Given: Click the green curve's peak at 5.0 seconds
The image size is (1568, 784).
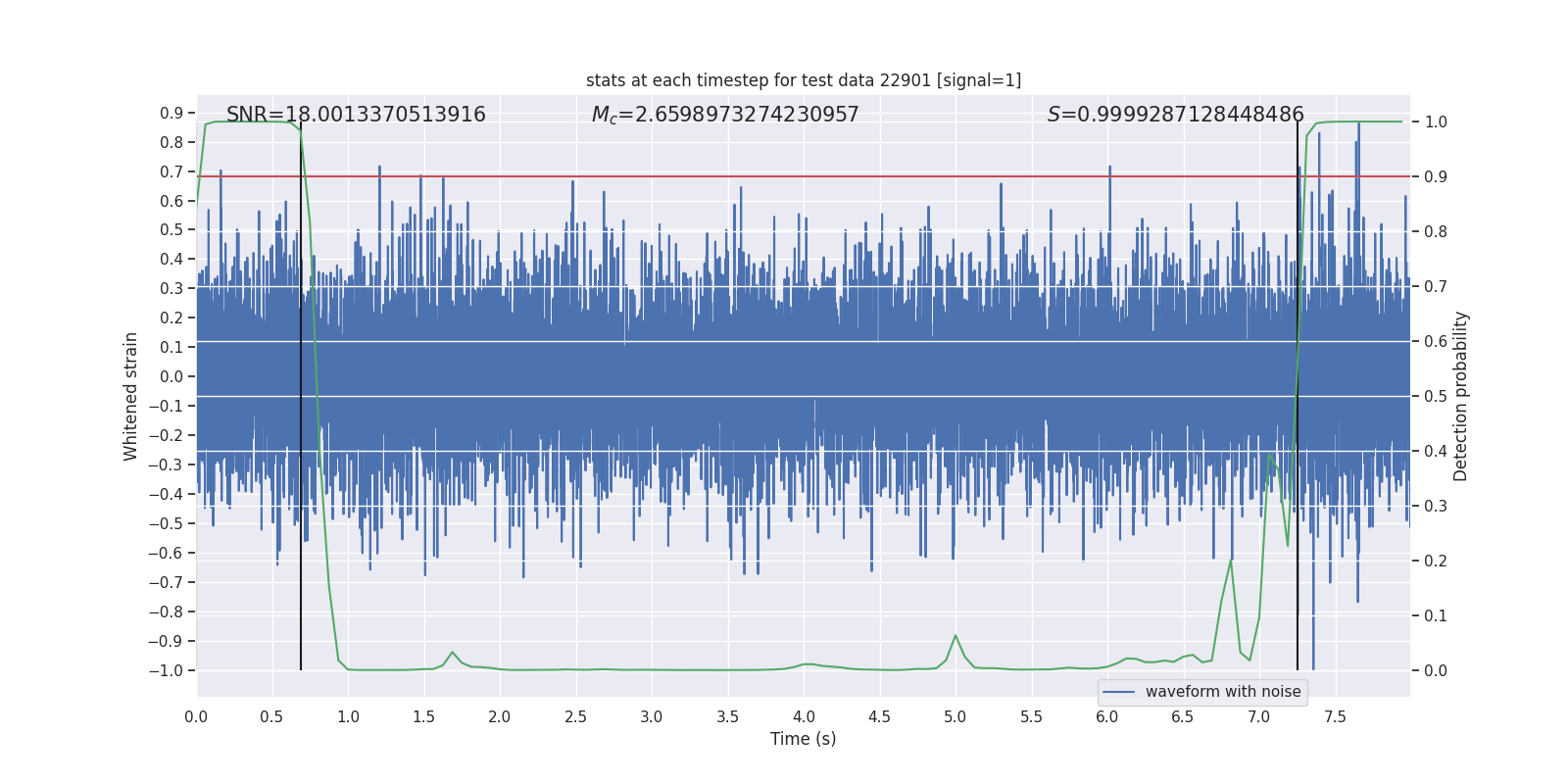Looking at the screenshot, I should pos(955,636).
